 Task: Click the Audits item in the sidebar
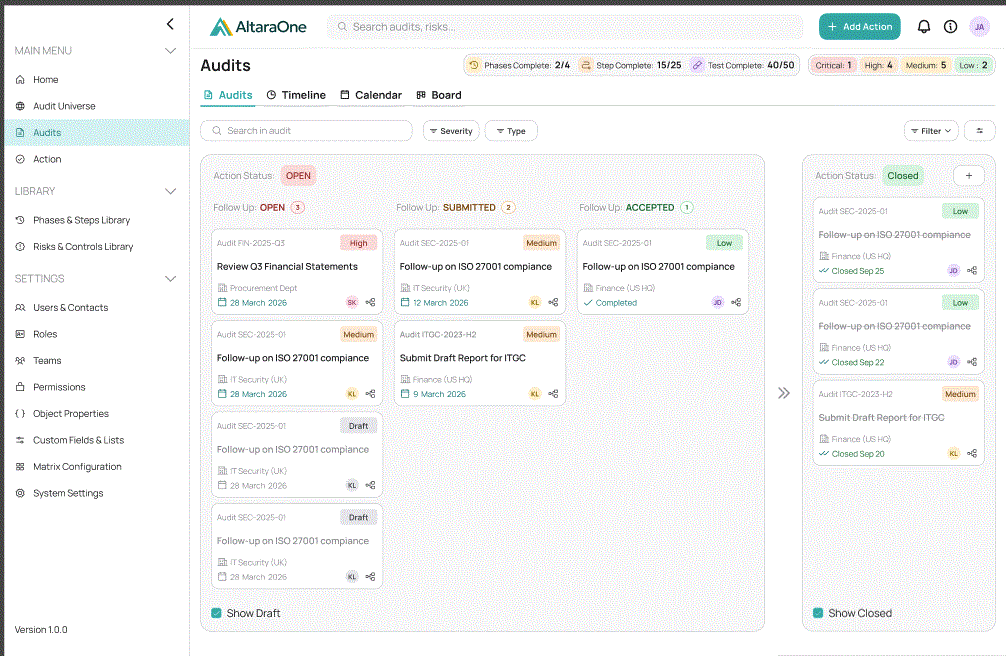(97, 132)
